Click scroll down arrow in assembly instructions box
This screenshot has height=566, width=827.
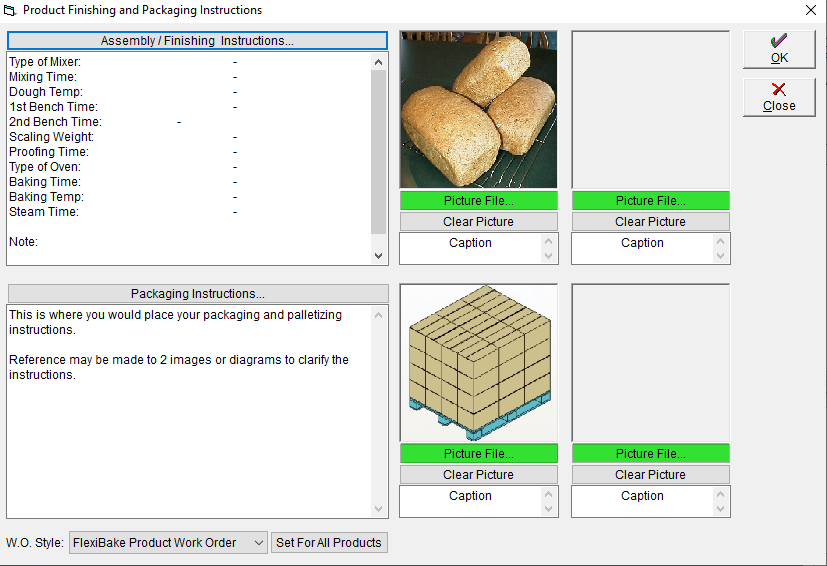coord(378,256)
